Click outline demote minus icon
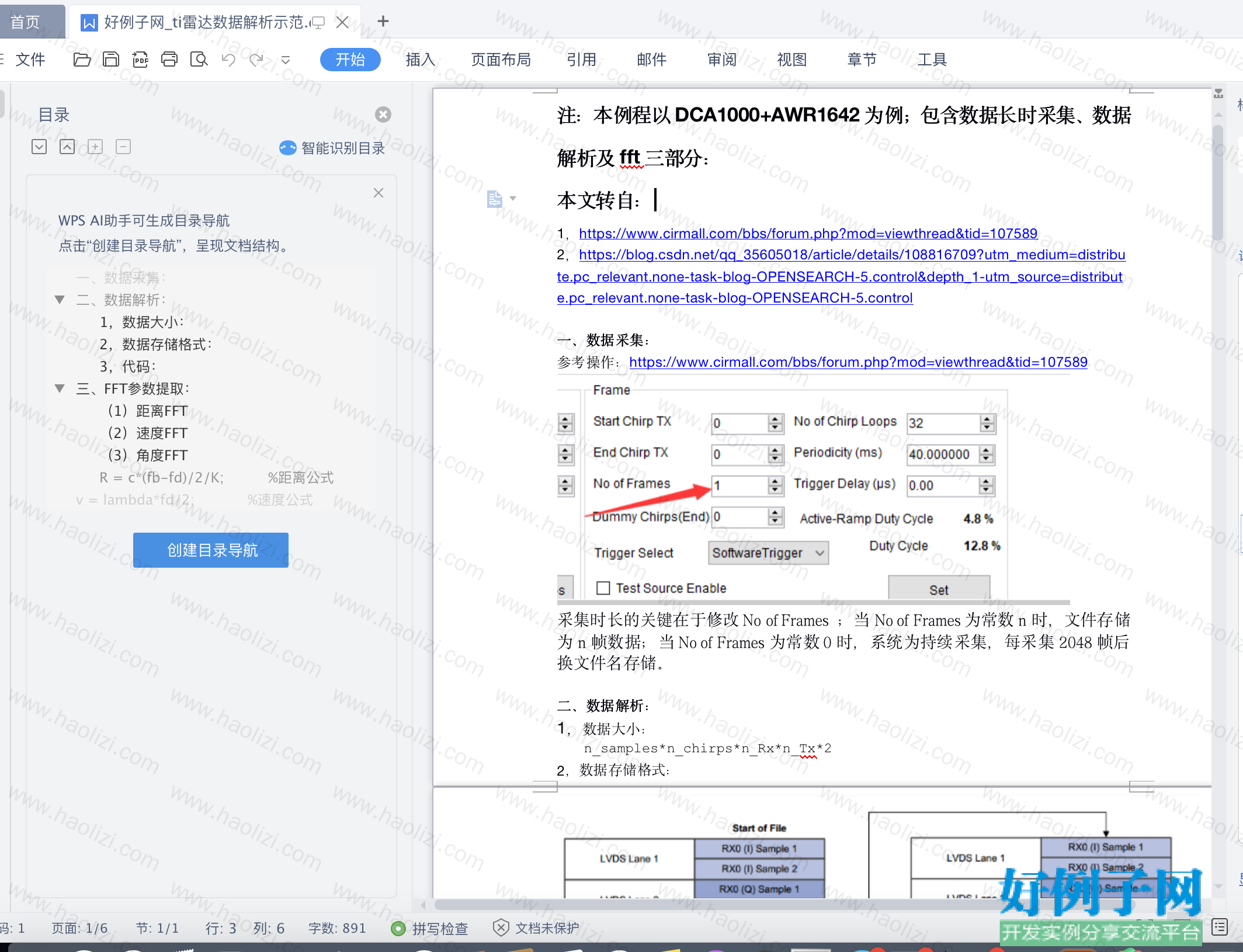The image size is (1243, 952). [123, 147]
